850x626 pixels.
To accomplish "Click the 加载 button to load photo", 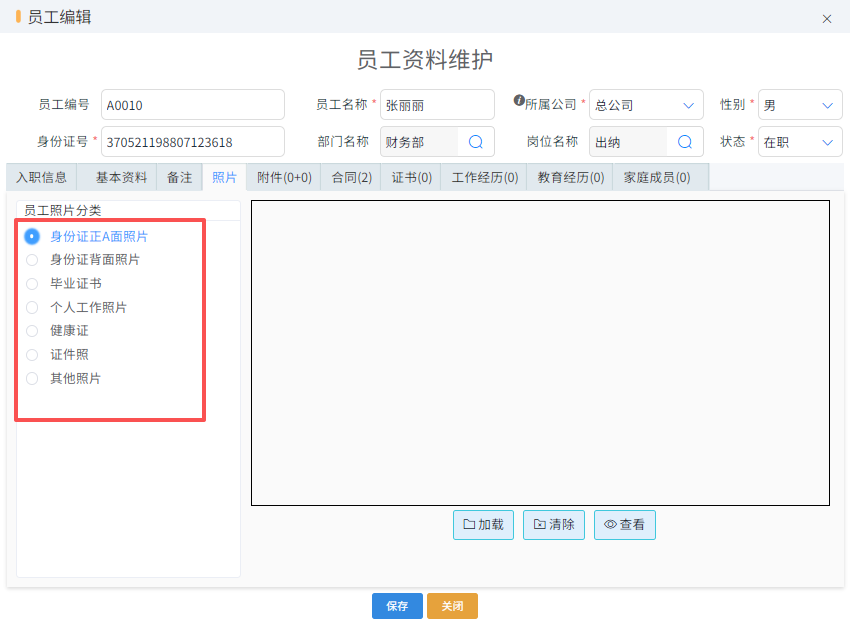I will [484, 525].
